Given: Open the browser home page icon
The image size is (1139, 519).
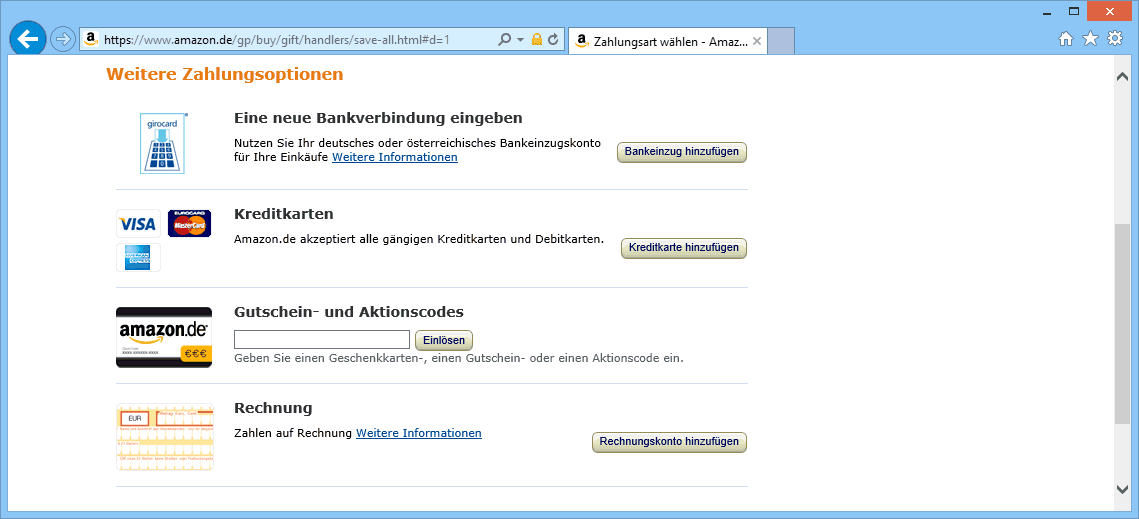Looking at the screenshot, I should tap(1066, 39).
